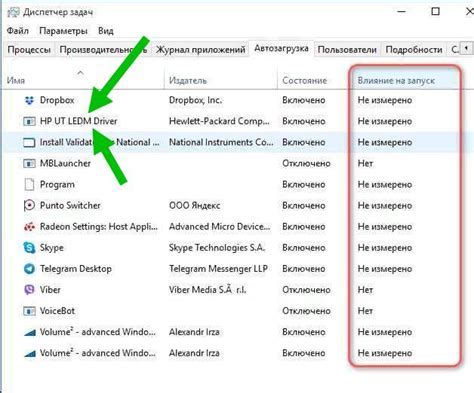Viewport: 474px width, 393px height.
Task: Switch to the Пользователи tab
Action: [347, 50]
